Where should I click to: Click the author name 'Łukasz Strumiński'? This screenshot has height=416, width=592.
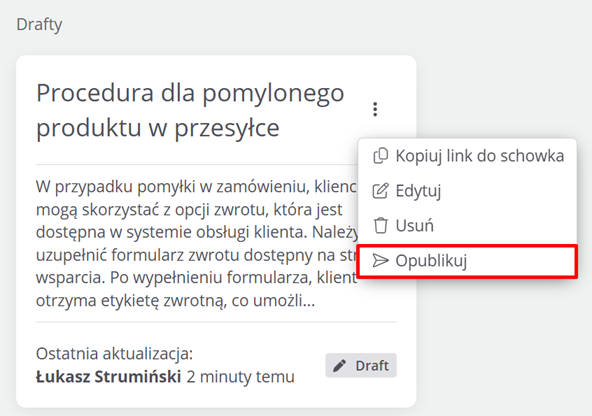[108, 376]
